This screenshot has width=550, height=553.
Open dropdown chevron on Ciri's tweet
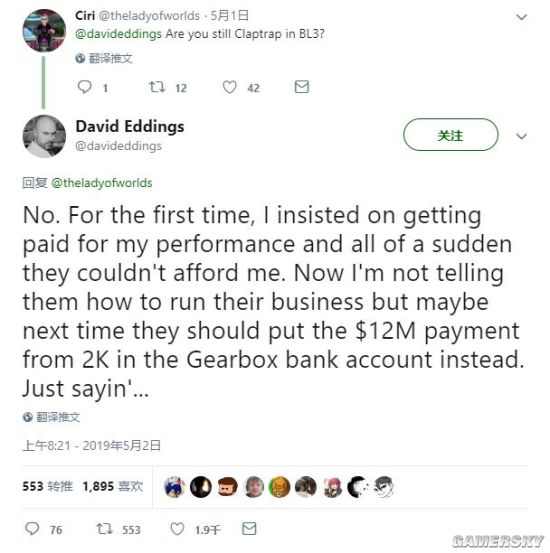click(521, 17)
